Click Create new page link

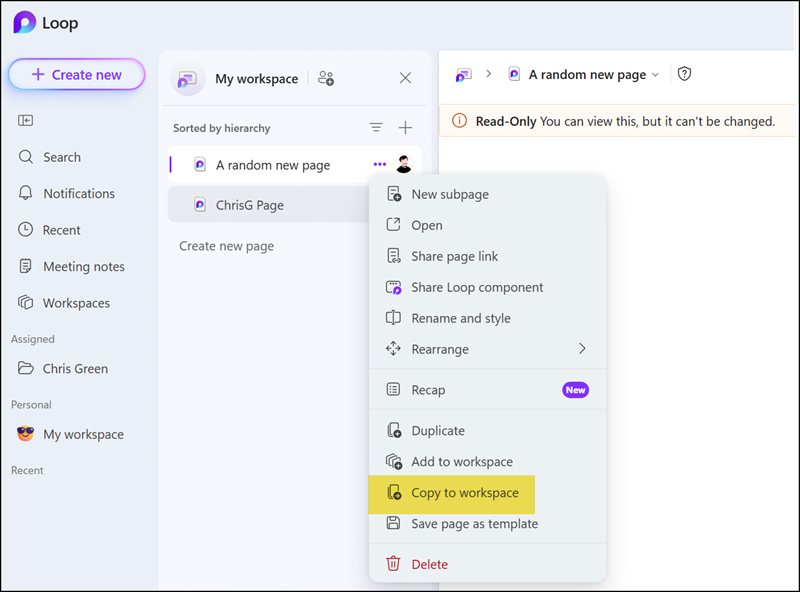point(227,246)
